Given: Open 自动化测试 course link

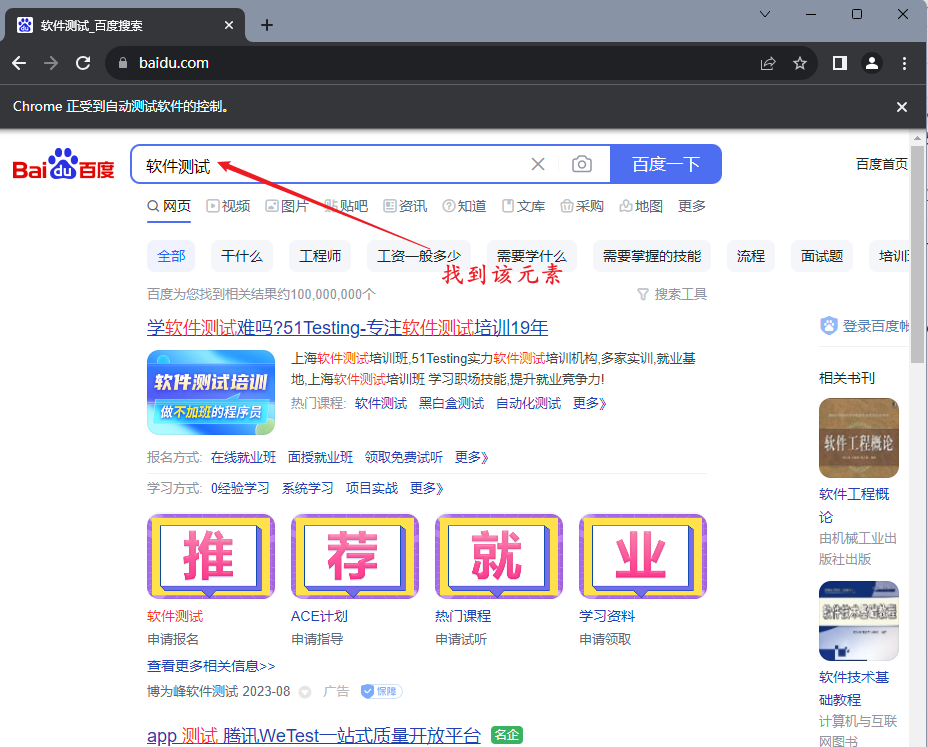Looking at the screenshot, I should tap(528, 404).
